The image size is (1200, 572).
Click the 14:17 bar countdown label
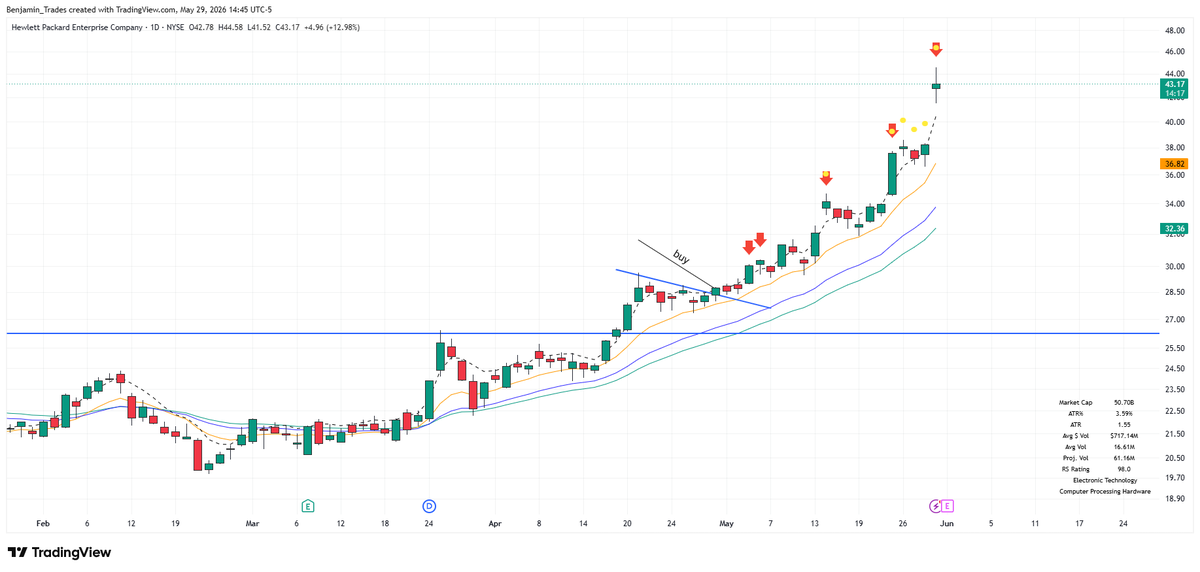point(1173,94)
